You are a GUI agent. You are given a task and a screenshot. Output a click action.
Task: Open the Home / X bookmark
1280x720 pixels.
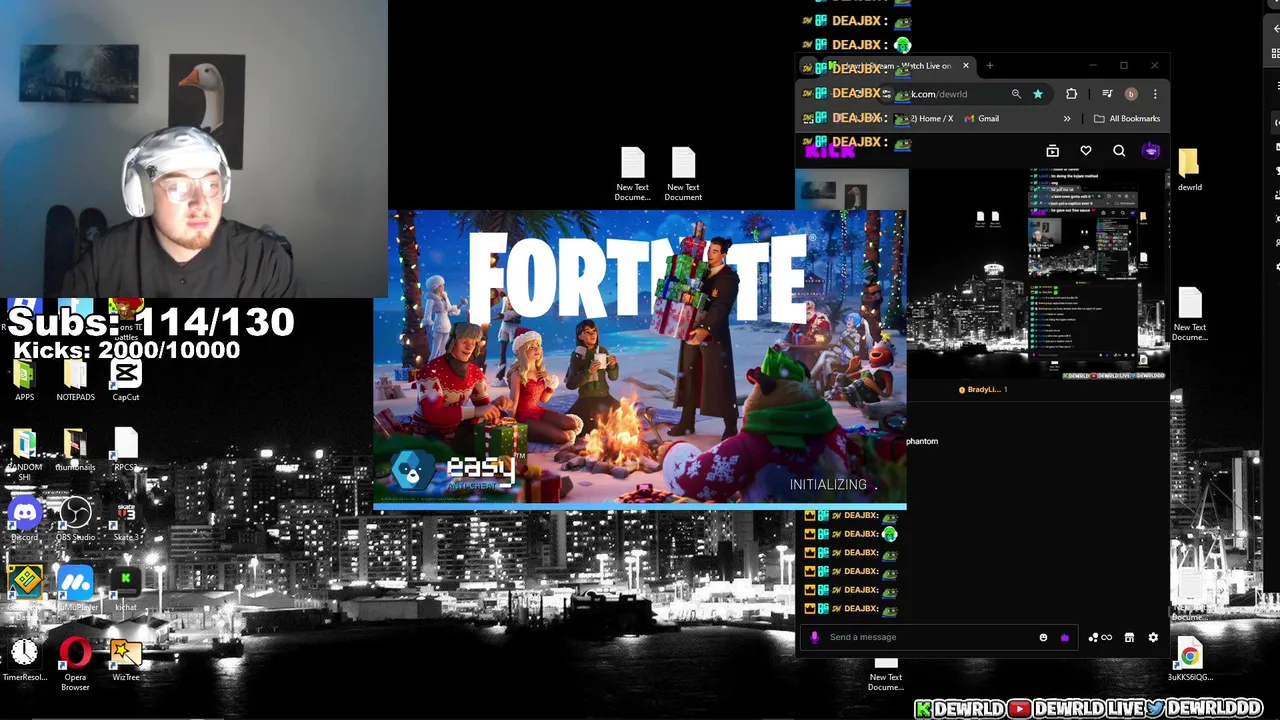tap(925, 119)
